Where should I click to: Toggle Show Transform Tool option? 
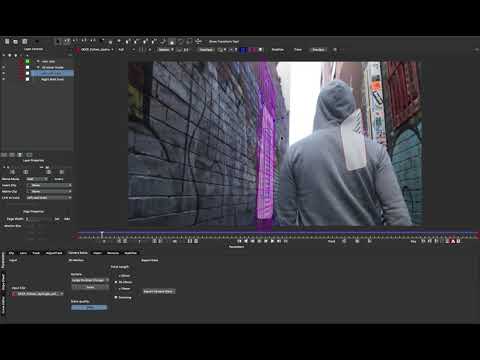[x=224, y=41]
